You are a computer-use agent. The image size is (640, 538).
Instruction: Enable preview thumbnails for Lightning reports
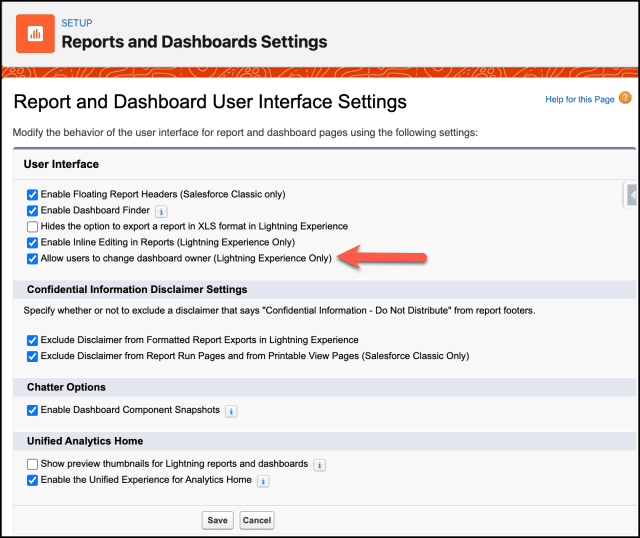click(33, 464)
